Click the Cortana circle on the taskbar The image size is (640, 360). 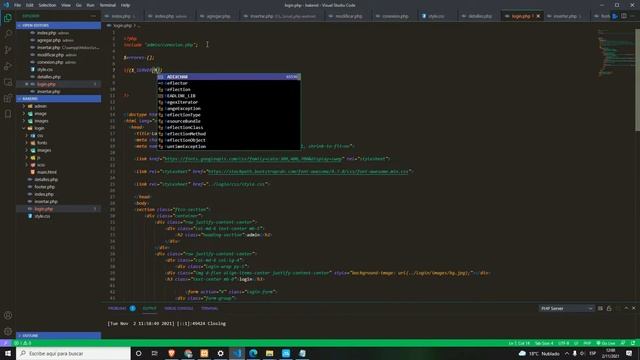[138, 353]
